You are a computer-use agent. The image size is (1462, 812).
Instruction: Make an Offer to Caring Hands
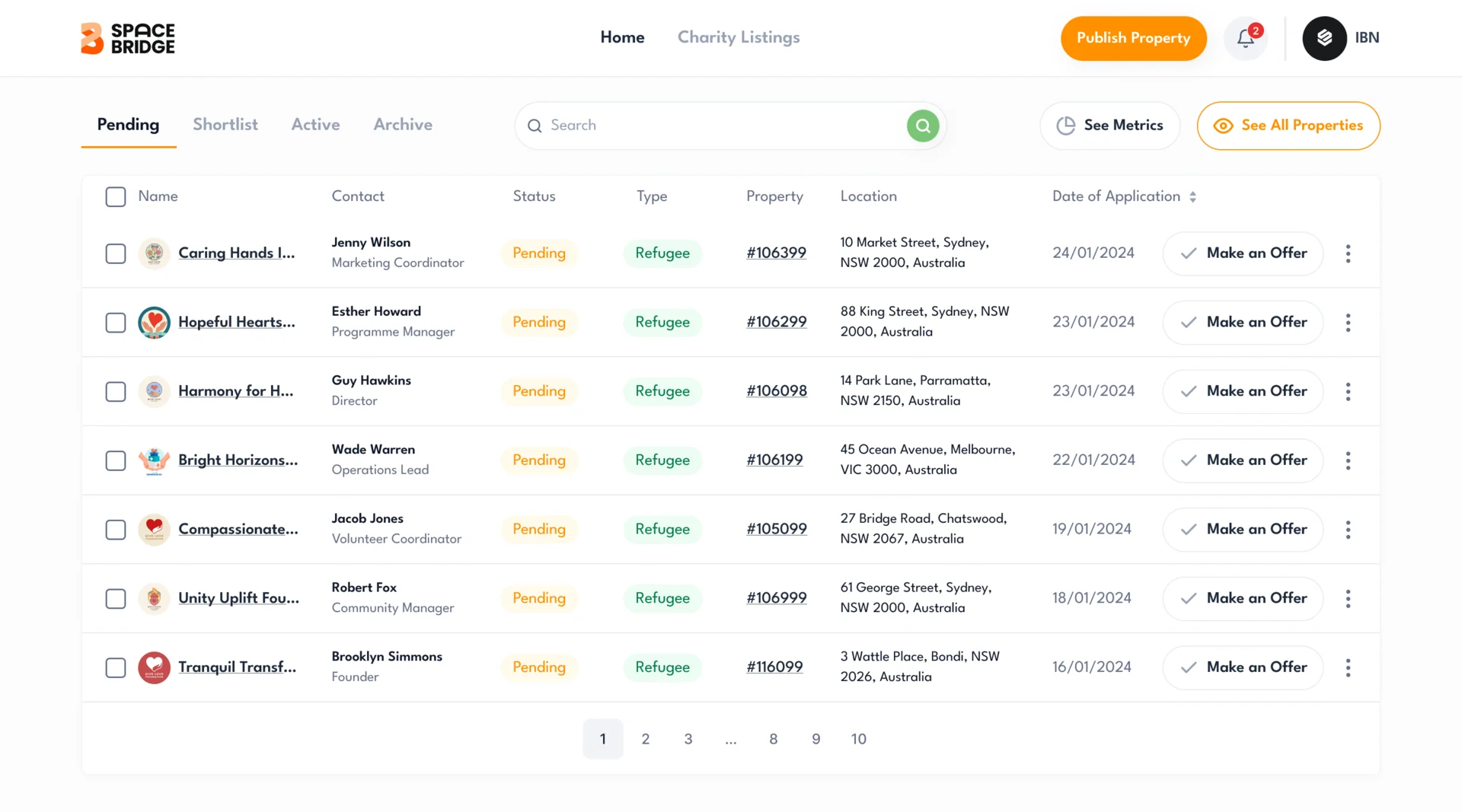coord(1242,253)
